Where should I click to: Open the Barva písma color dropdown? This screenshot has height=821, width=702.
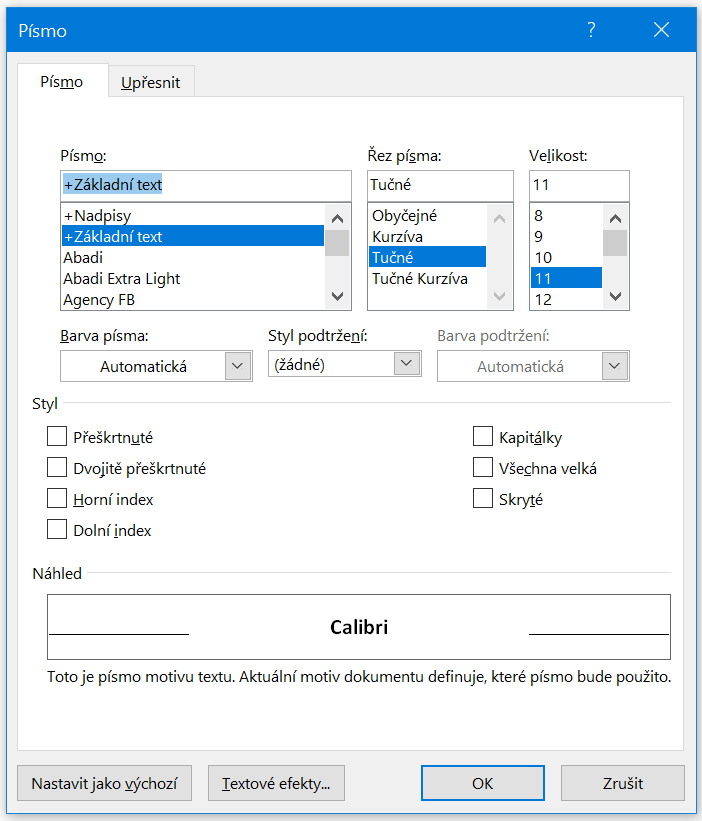(x=237, y=366)
